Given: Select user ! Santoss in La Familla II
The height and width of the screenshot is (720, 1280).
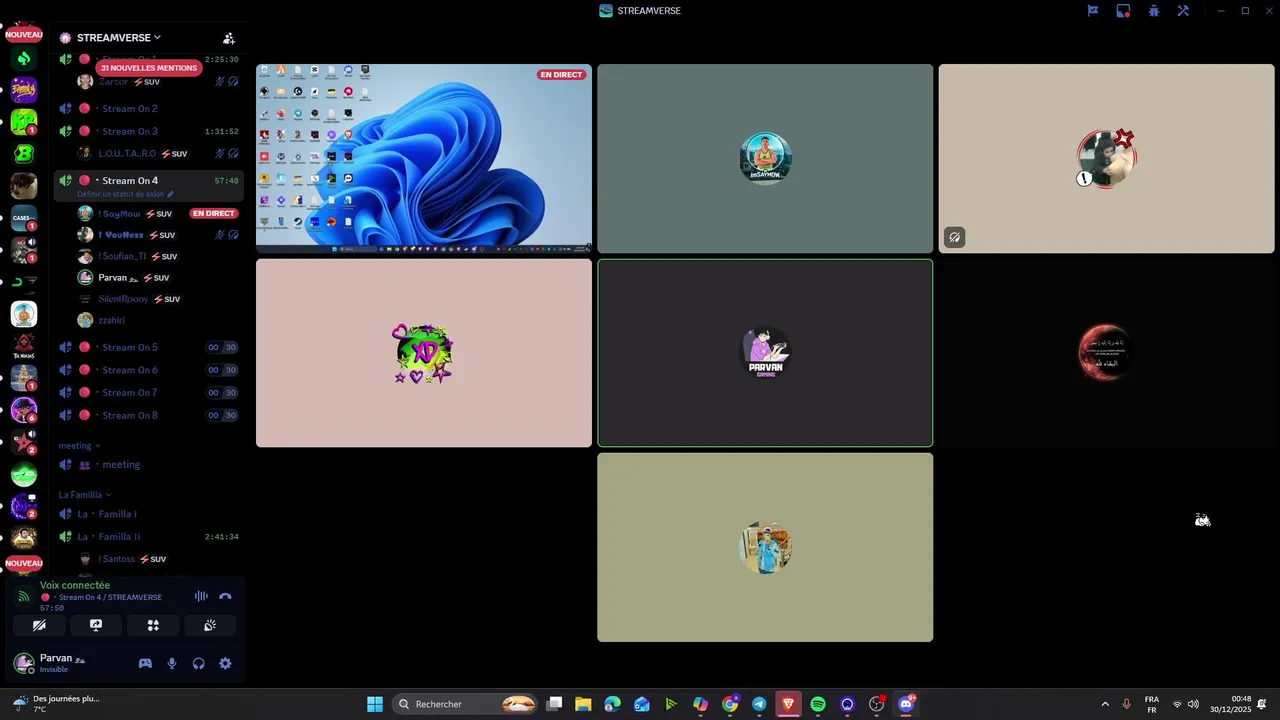Looking at the screenshot, I should pyautogui.click(x=116, y=559).
